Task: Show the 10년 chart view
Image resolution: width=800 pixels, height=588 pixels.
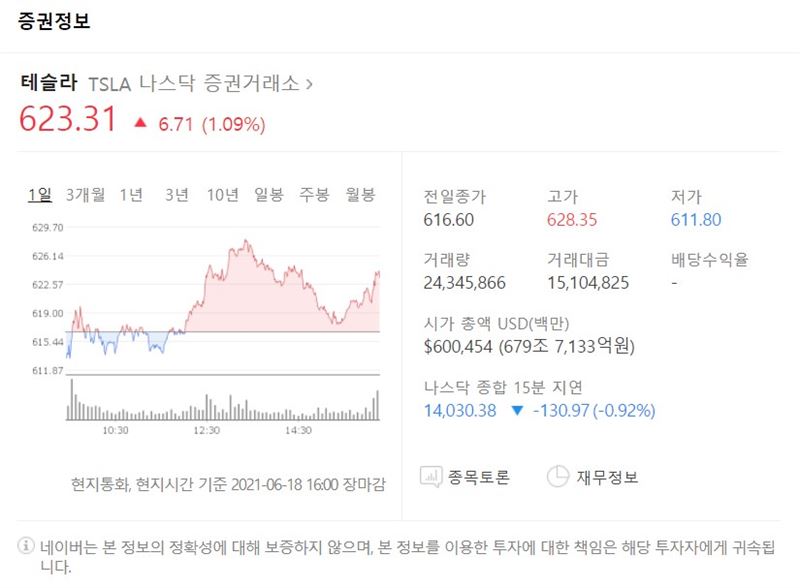Action: point(222,194)
